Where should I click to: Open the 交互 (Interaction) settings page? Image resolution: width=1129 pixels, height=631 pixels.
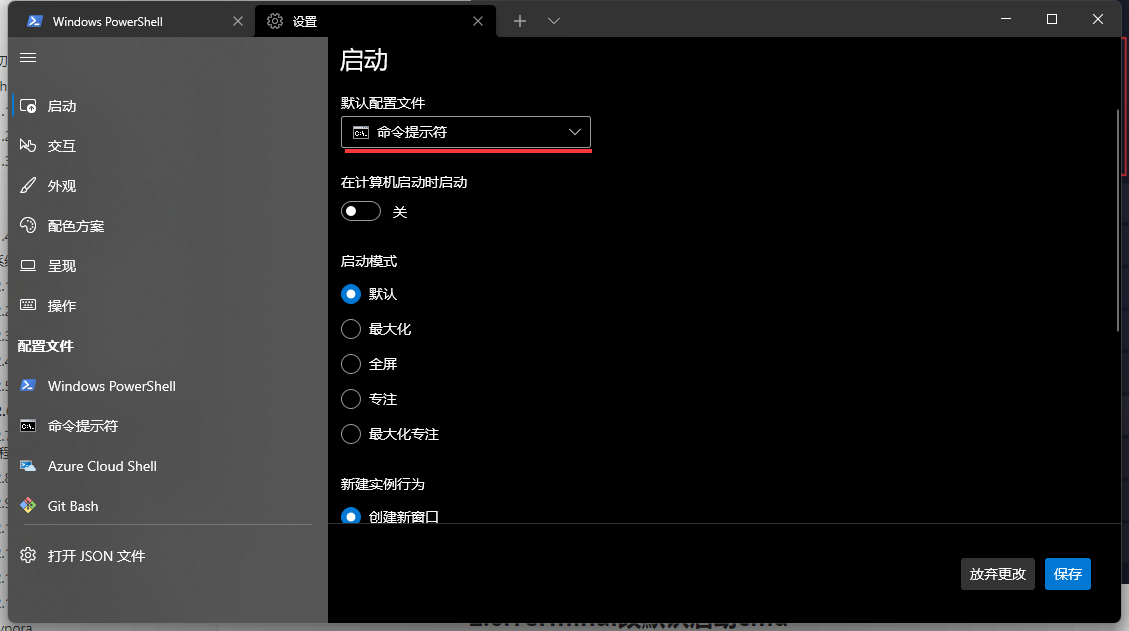pos(60,145)
